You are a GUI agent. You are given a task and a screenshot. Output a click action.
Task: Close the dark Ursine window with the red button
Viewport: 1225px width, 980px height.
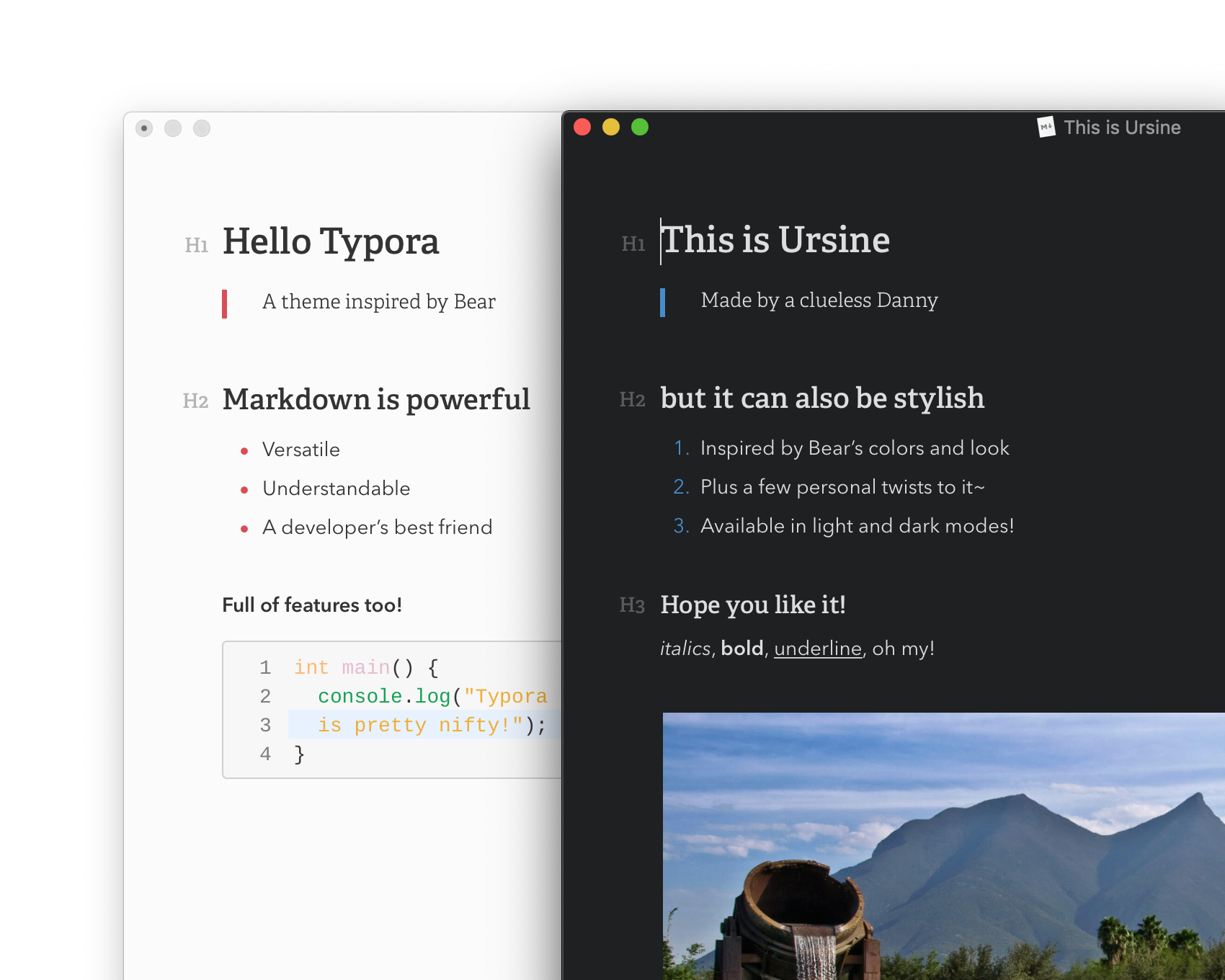582,127
